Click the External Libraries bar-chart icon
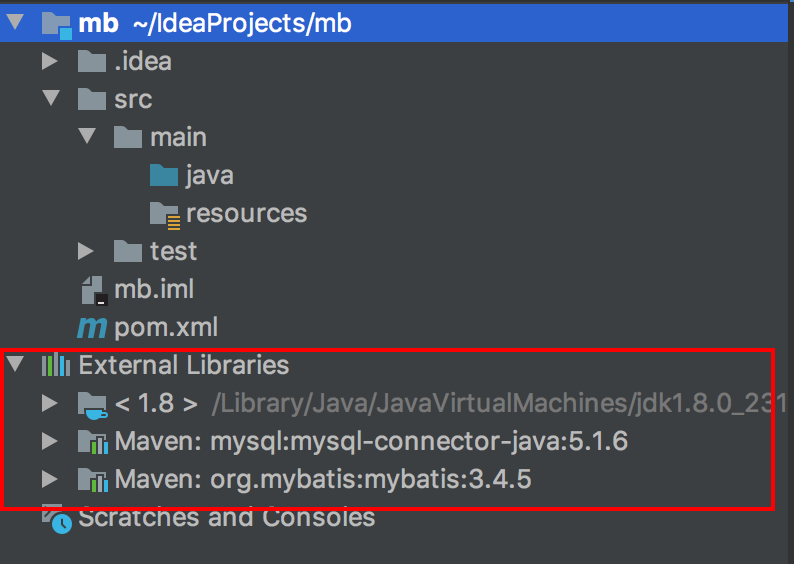794x564 pixels. tap(56, 366)
